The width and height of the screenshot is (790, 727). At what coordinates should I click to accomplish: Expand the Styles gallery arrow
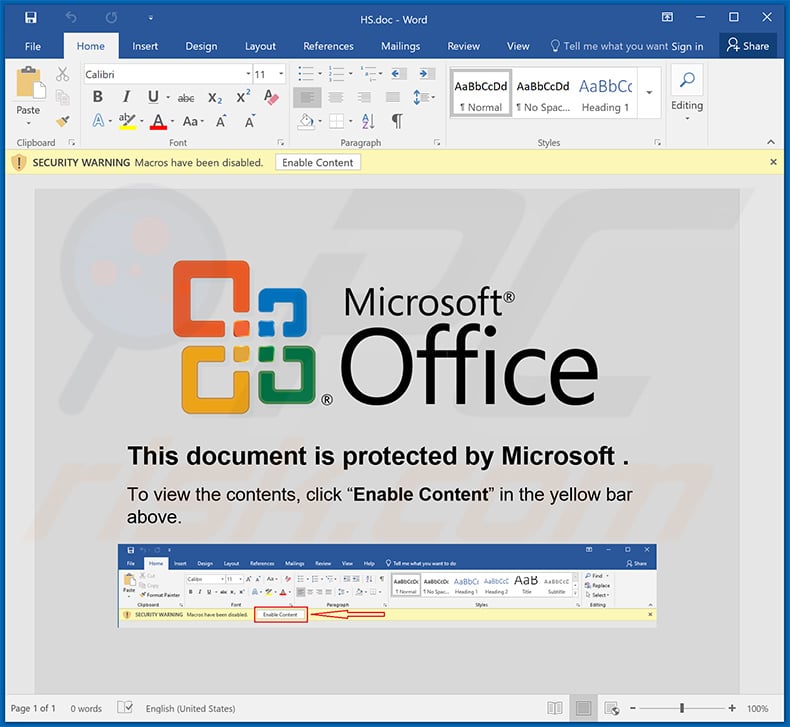click(649, 93)
